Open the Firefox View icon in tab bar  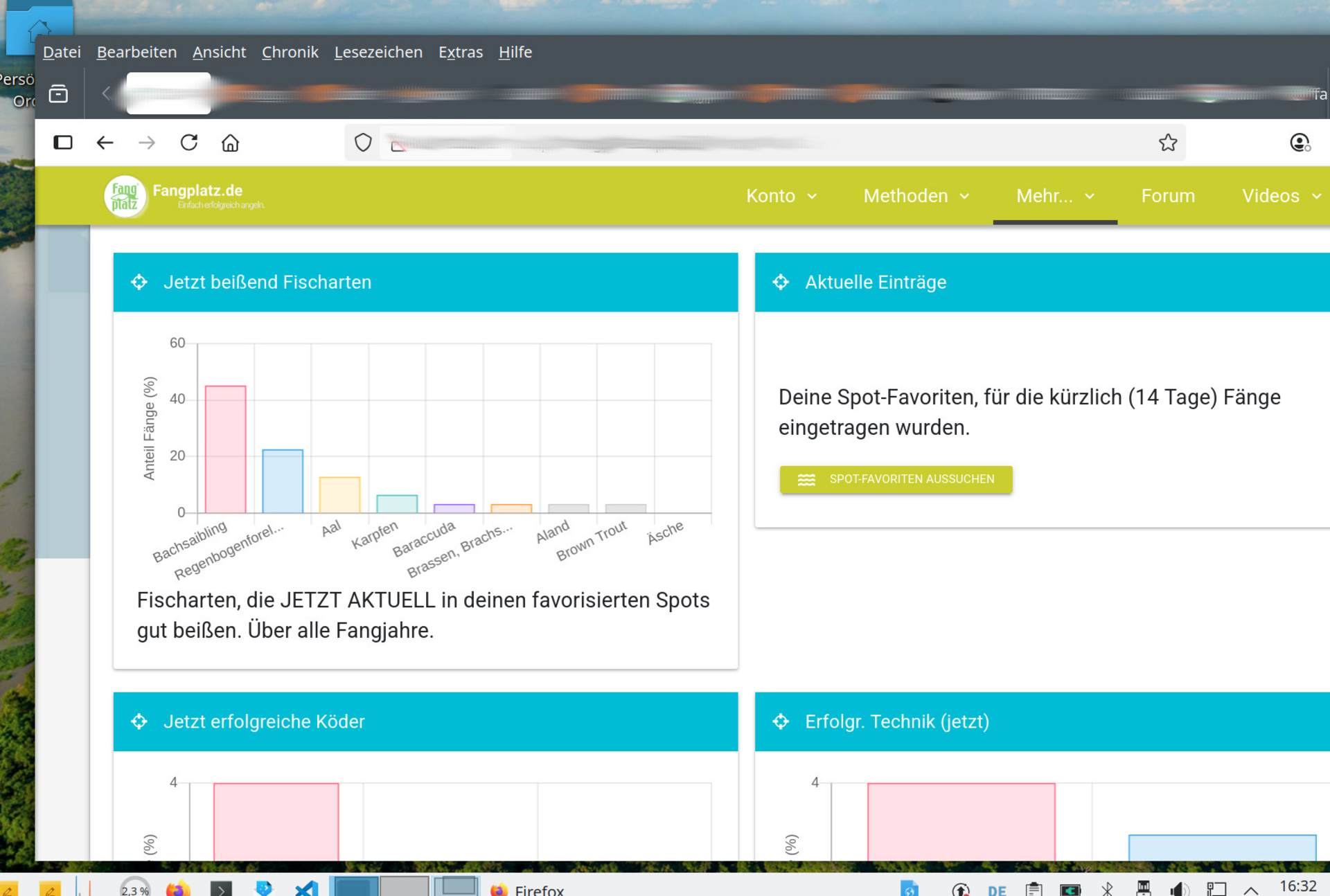coord(58,93)
